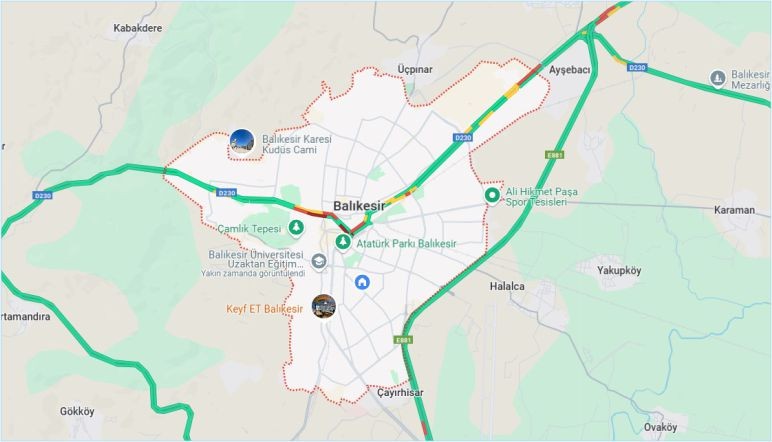Click the Çamlık Tepesi park pin icon
The image size is (772, 442).
point(296,227)
